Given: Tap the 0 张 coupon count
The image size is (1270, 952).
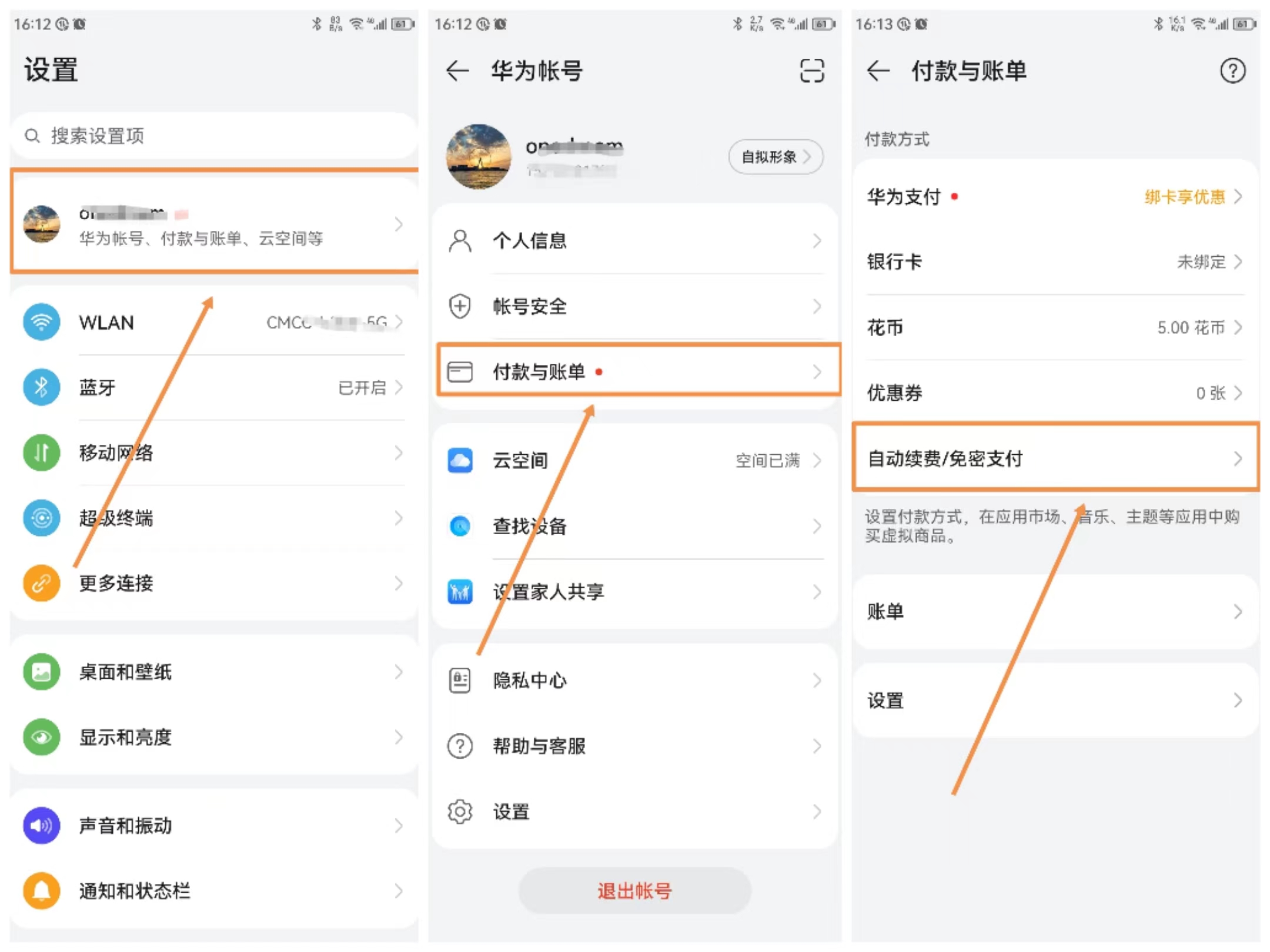Looking at the screenshot, I should click(1211, 393).
